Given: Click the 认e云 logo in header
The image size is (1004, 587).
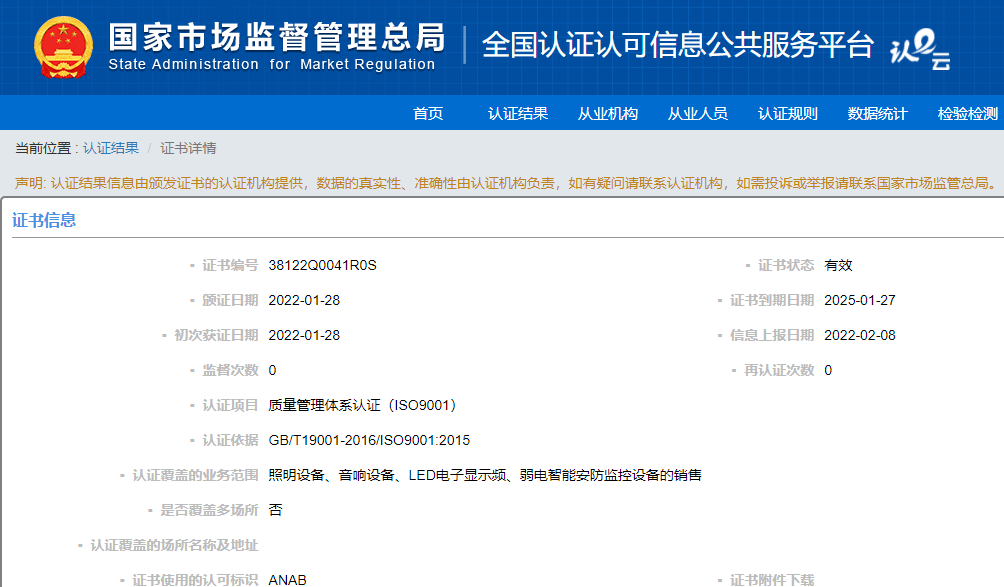Looking at the screenshot, I should (920, 50).
